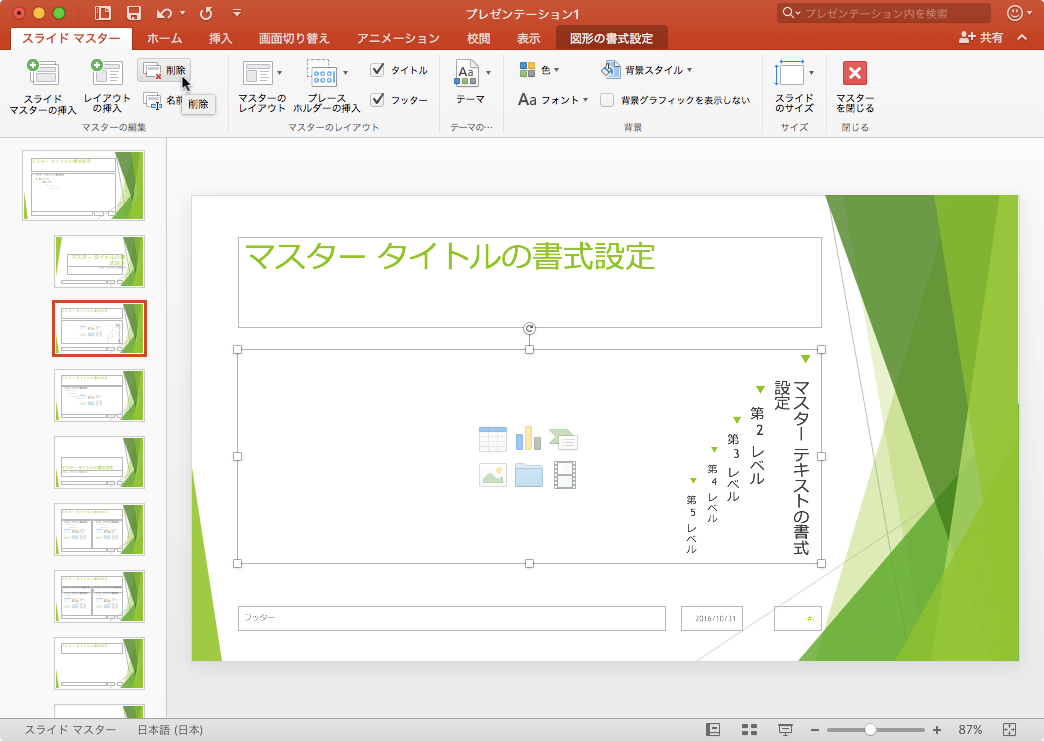Open the アニメーション ribbon tab
Image resolution: width=1044 pixels, height=741 pixels.
(397, 37)
